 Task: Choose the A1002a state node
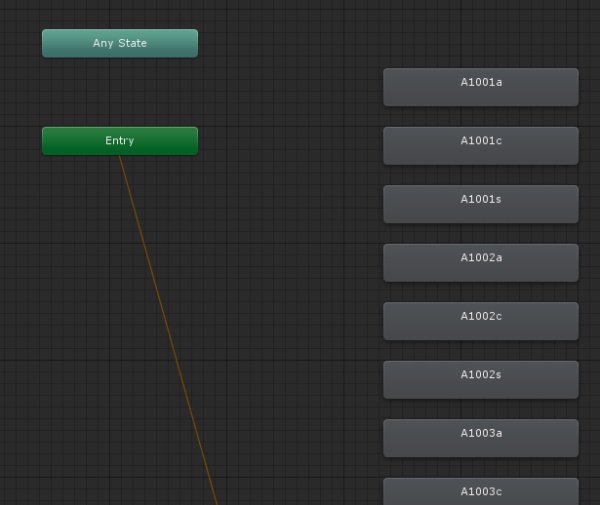pos(481,263)
